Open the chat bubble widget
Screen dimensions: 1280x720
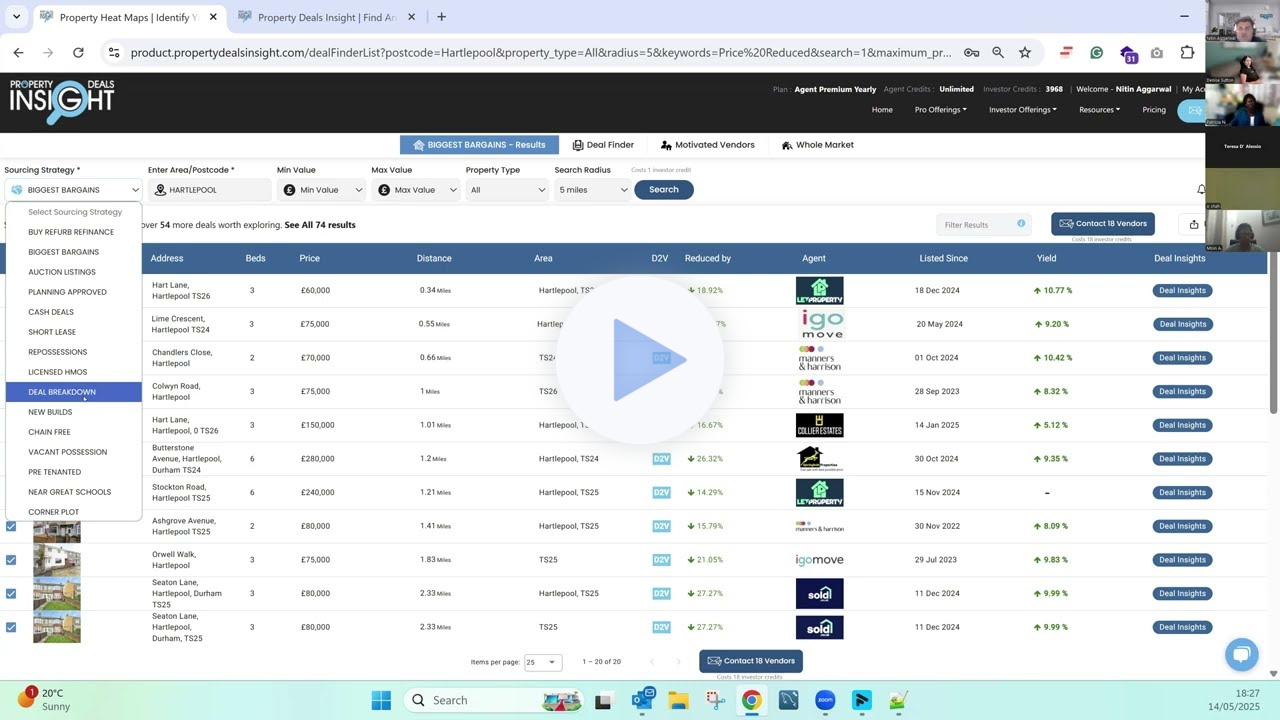click(1242, 654)
